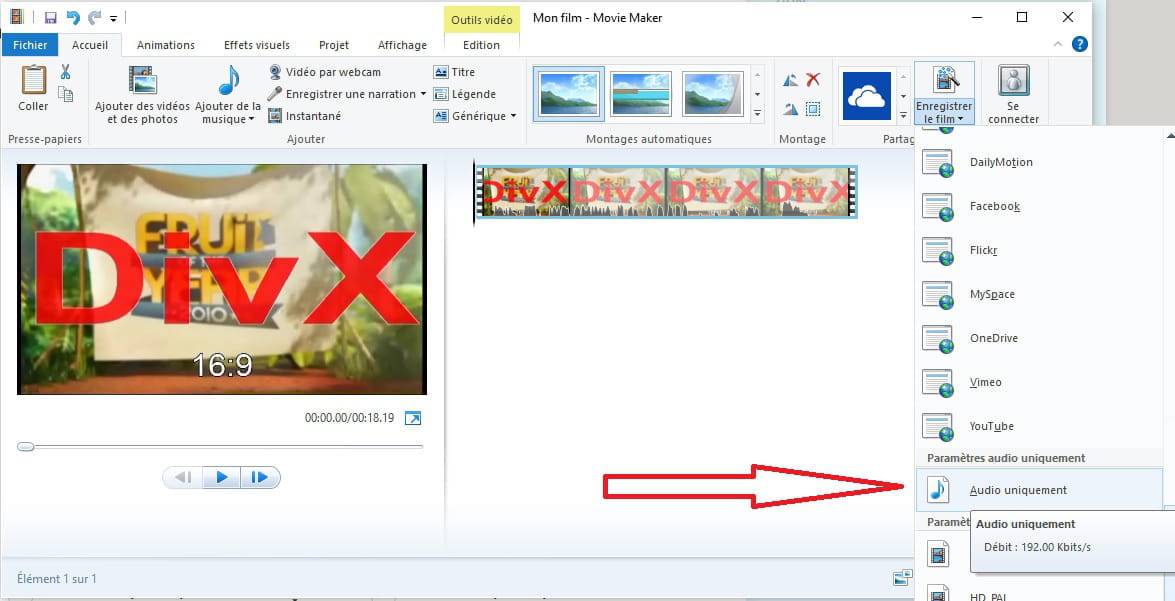Click the red X remove icon in Montage
Viewport: 1175px width, 601px height.
pyautogui.click(x=813, y=79)
